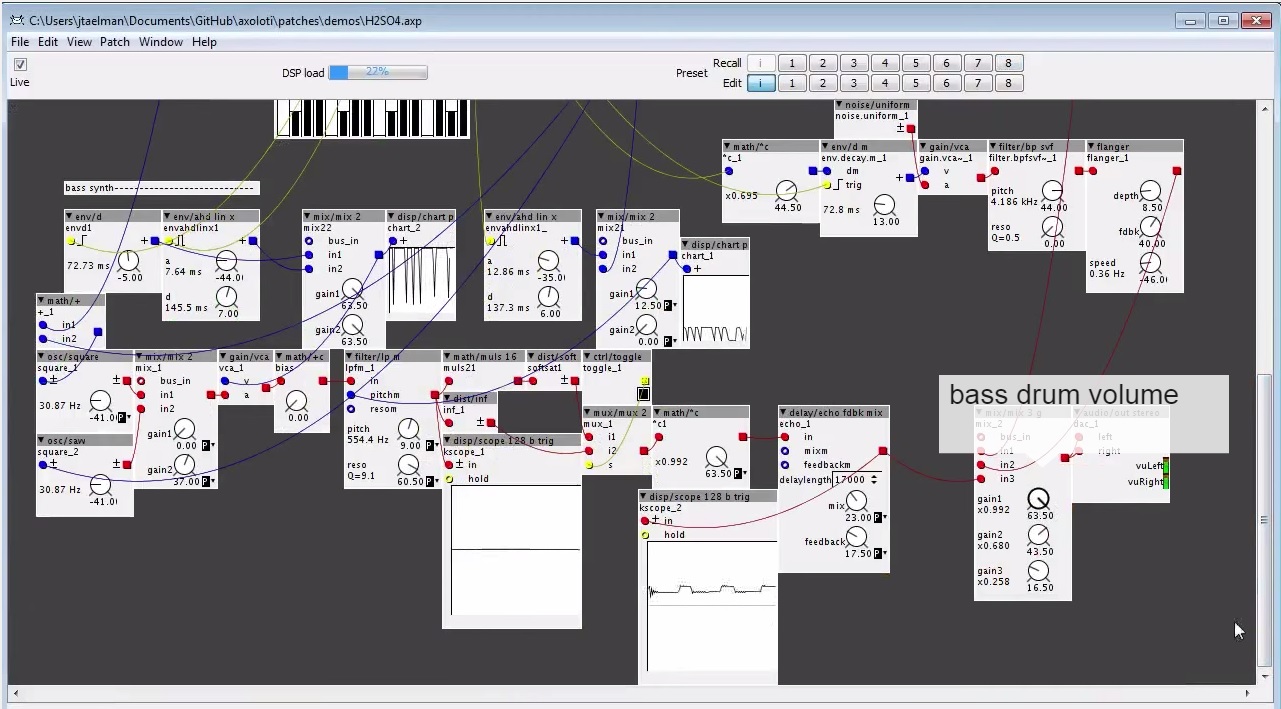Open preset P menu for echo_1 feedback
This screenshot has width=1281, height=709.
coord(882,554)
